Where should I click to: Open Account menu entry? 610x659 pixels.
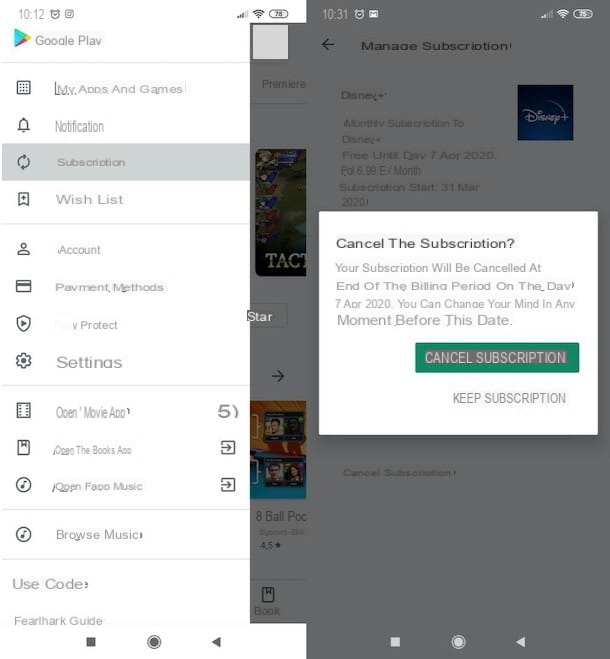126,249
